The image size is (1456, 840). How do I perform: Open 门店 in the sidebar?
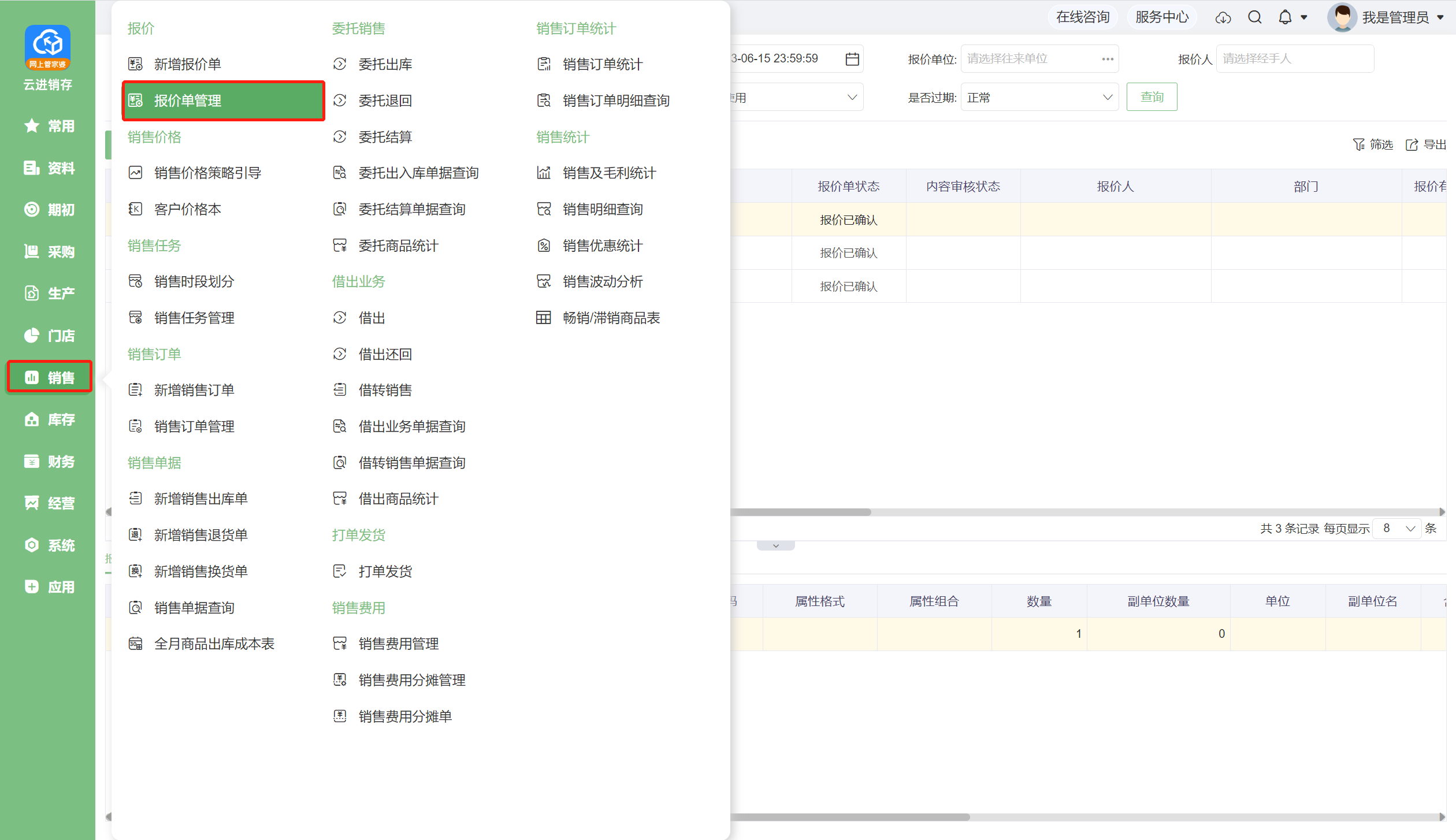click(49, 336)
